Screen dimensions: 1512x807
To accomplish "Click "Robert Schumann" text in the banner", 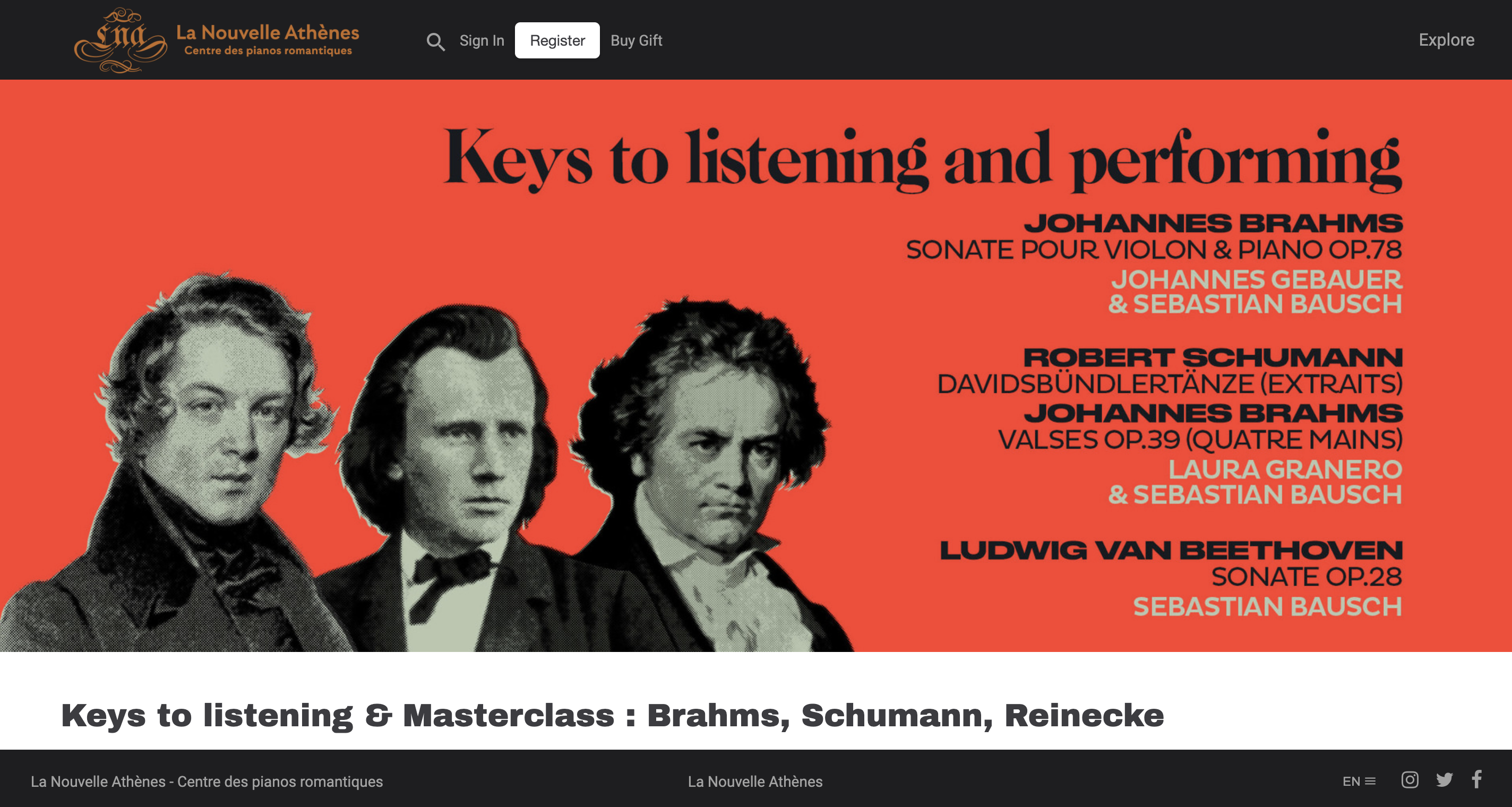I will pos(1212,357).
